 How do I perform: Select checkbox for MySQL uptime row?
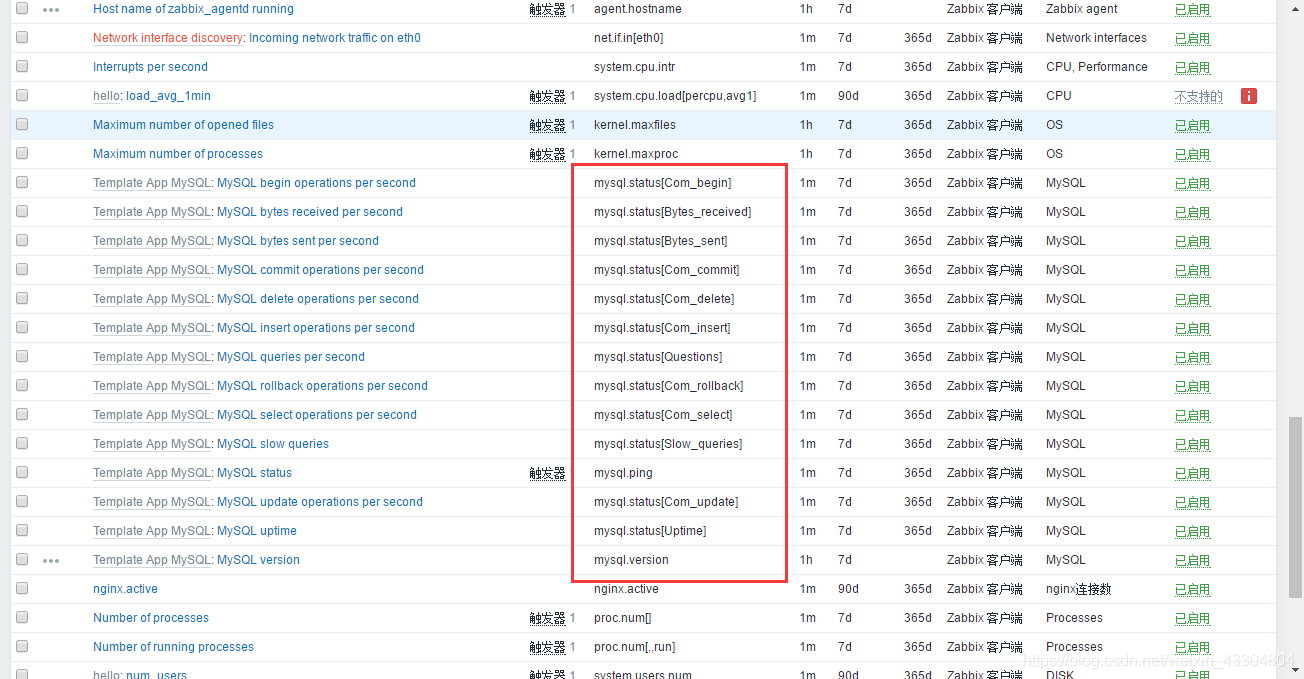coord(22,530)
